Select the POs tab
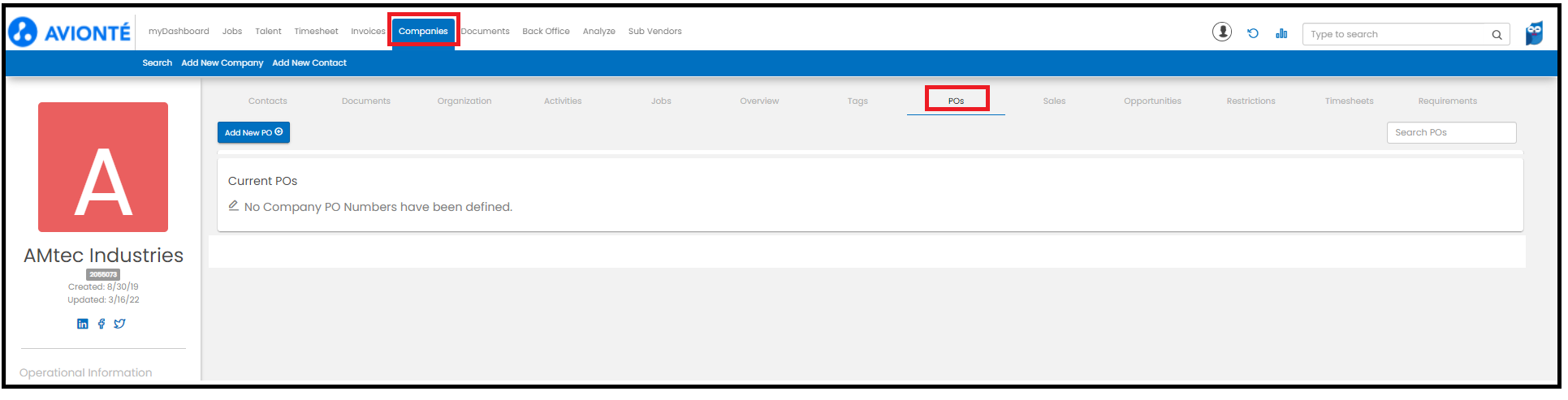The width and height of the screenshot is (1568, 400). pyautogui.click(x=956, y=101)
